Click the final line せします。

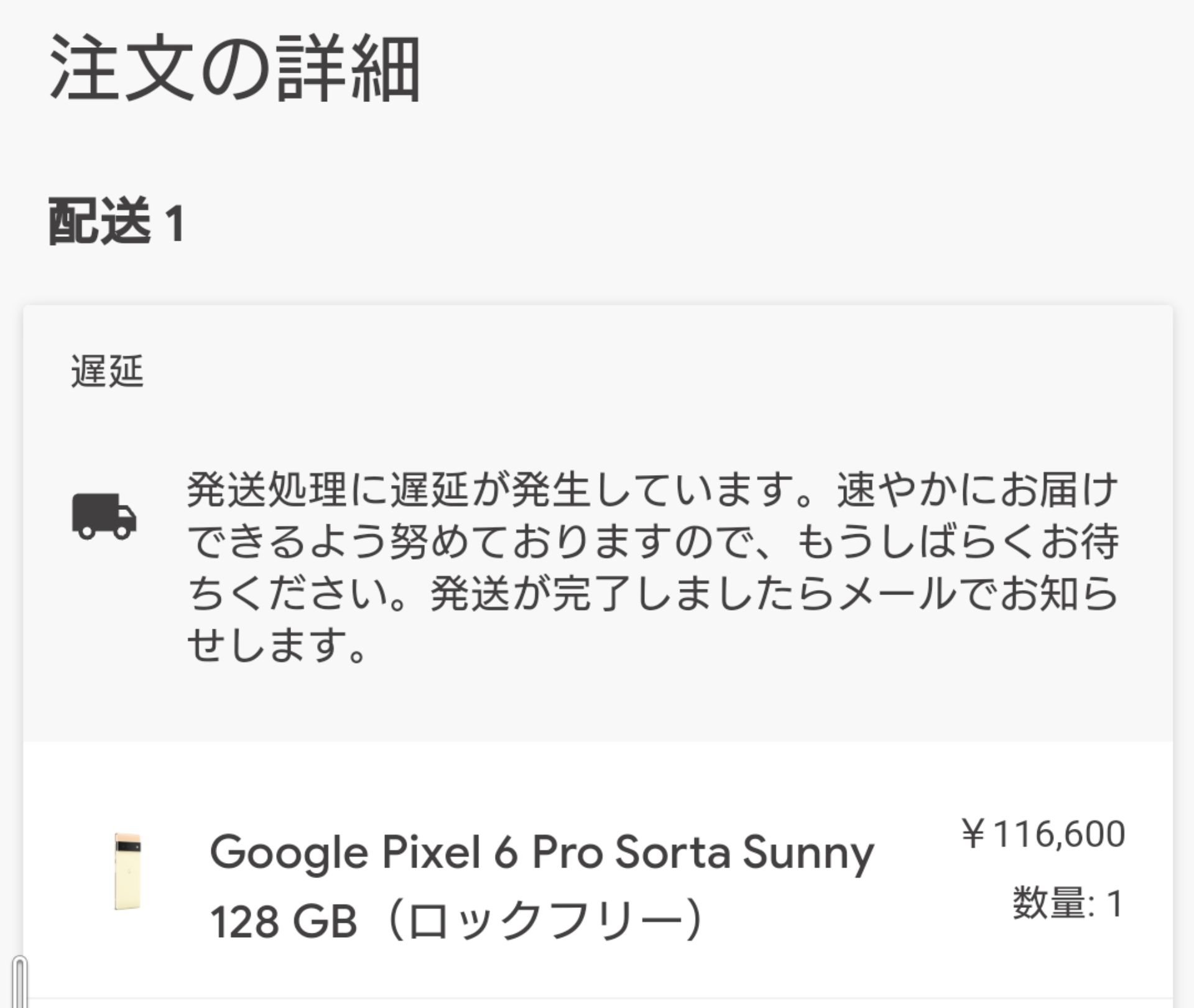coord(276,645)
